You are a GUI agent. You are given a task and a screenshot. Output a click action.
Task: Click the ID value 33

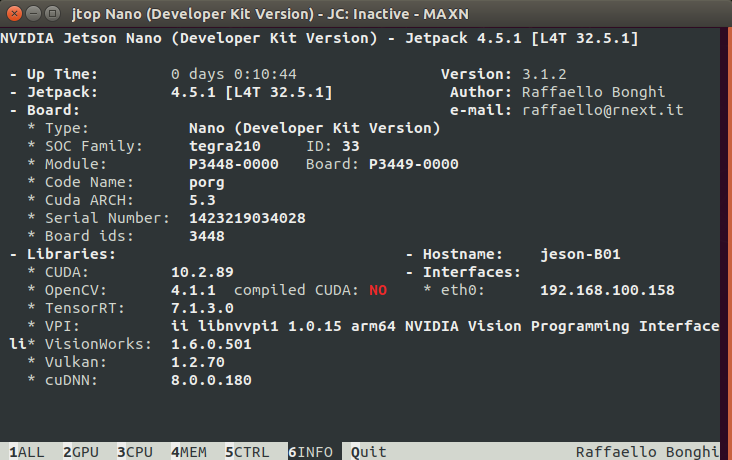(x=351, y=146)
